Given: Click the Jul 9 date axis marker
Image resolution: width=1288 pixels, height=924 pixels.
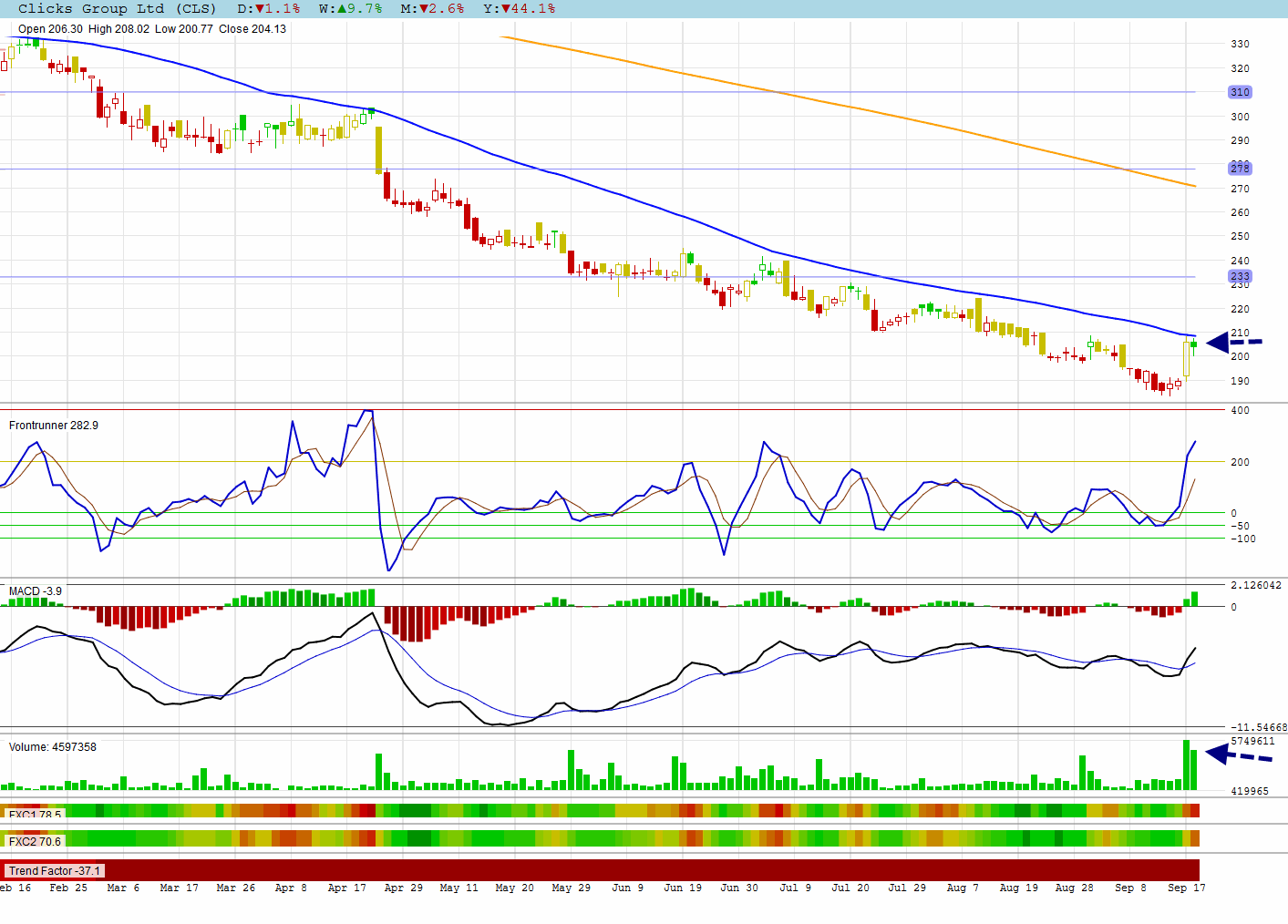Looking at the screenshot, I should coord(796,888).
